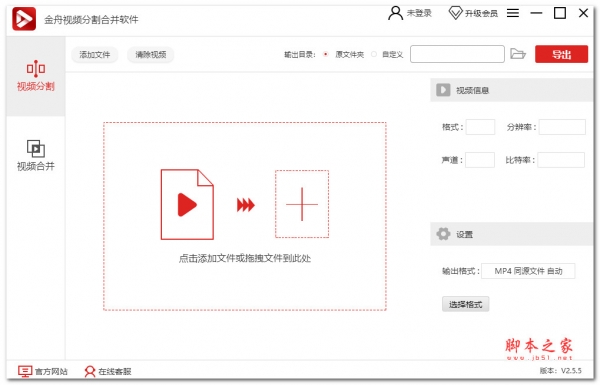Click the triple-arrow icon in drop zone
This screenshot has width=600, height=385.
point(246,205)
